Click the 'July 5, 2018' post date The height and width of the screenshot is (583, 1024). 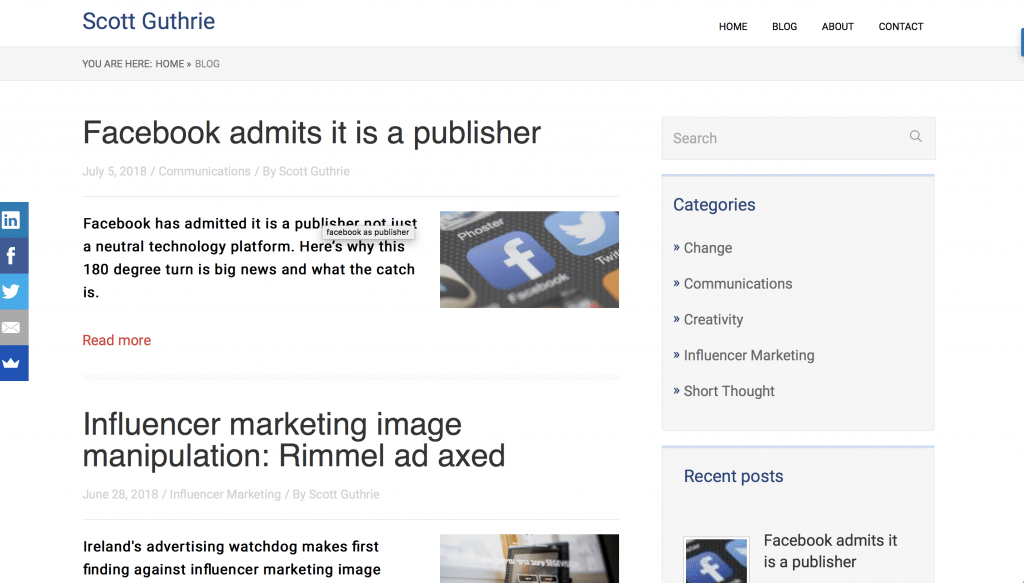(114, 171)
